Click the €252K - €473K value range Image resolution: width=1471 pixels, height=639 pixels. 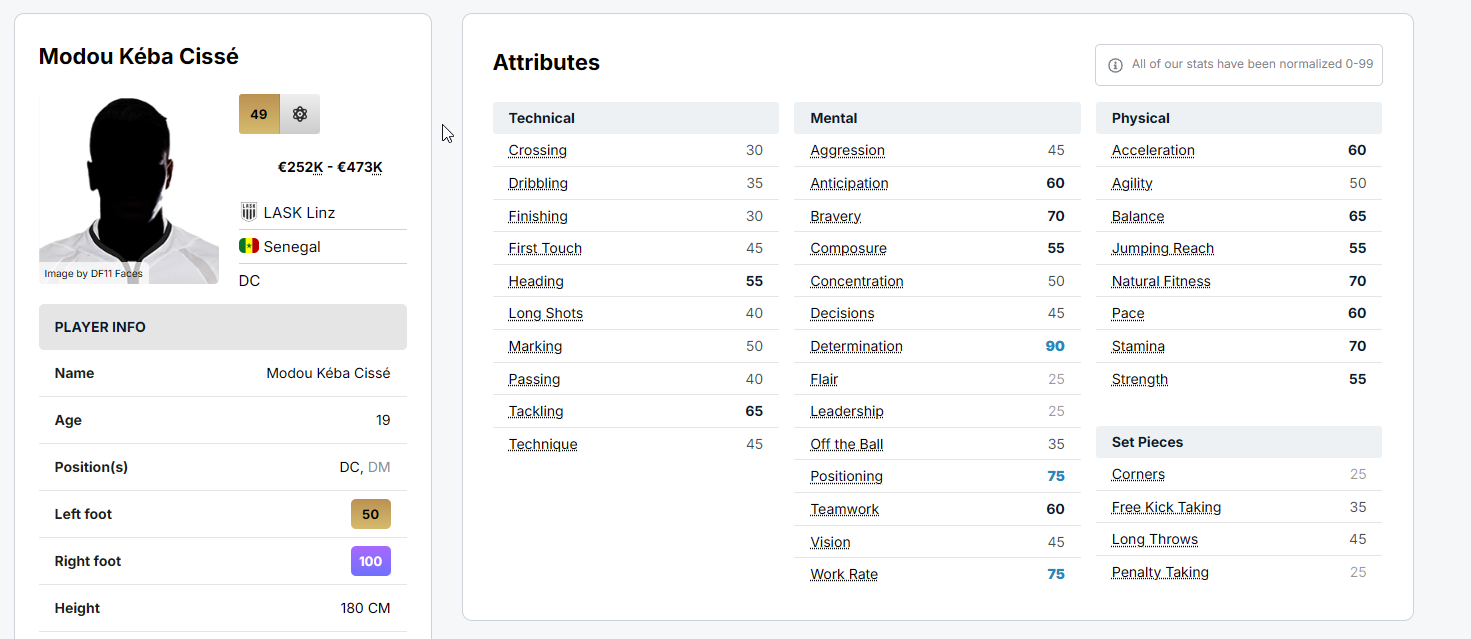click(x=330, y=167)
